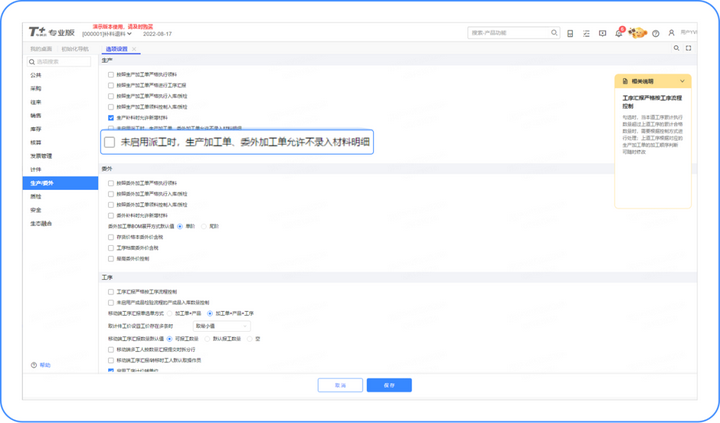Select 可报工数量 radio option
This screenshot has height=423, width=720.
[169, 339]
